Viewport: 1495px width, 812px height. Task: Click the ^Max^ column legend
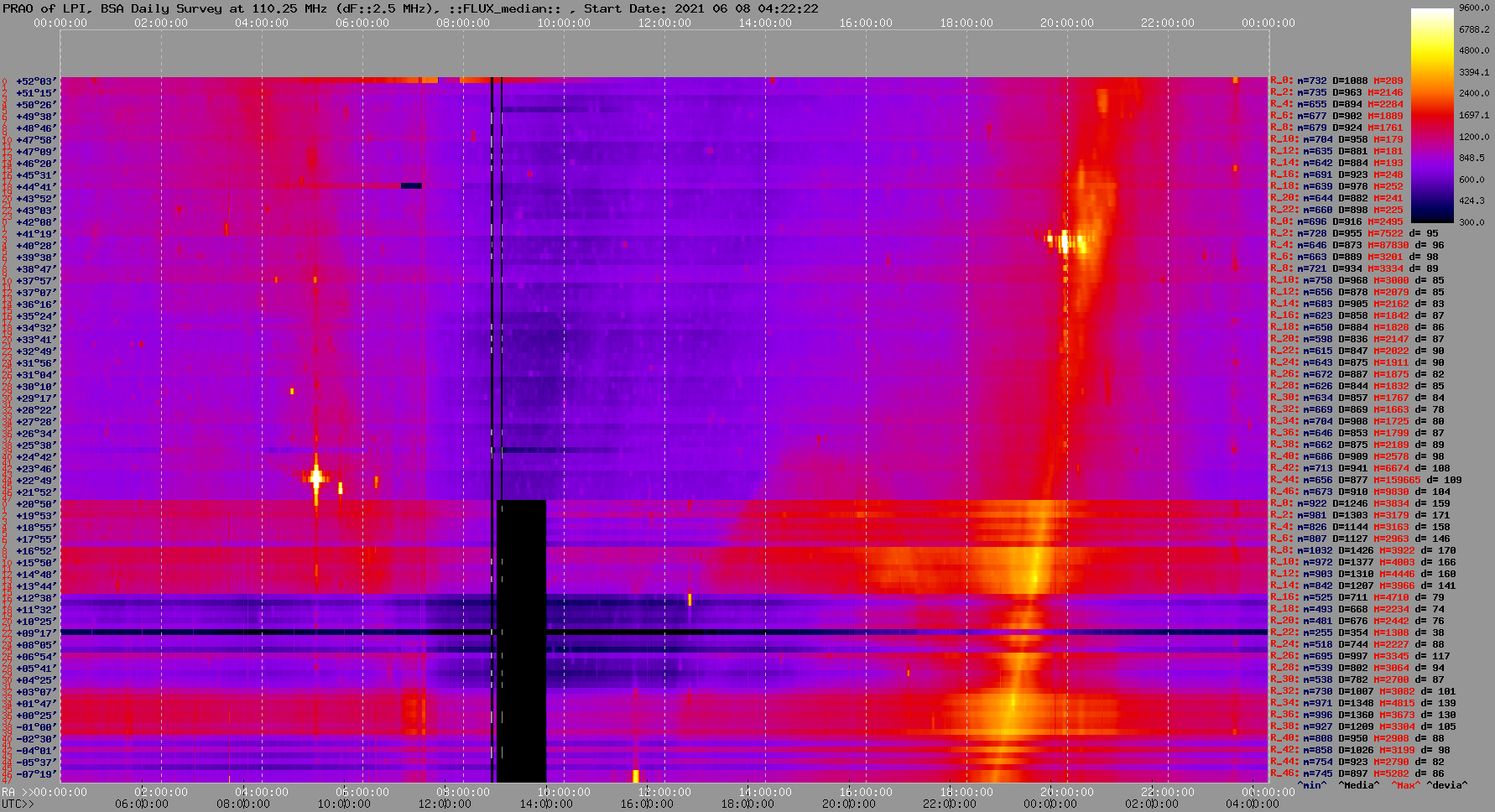[1406, 786]
